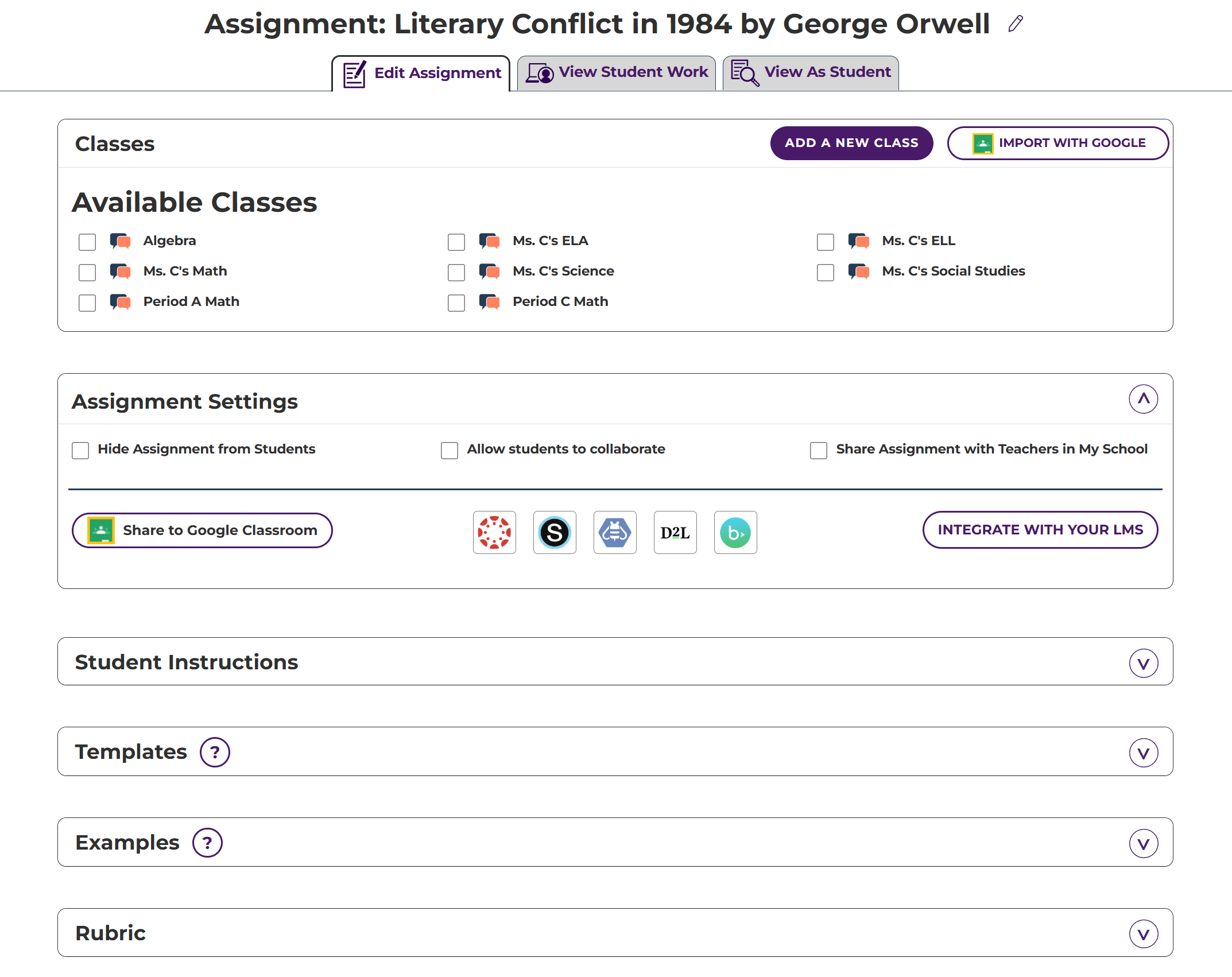Viewport: 1232px width, 977px height.
Task: Click the blue hexagon LMS icon
Action: click(615, 532)
